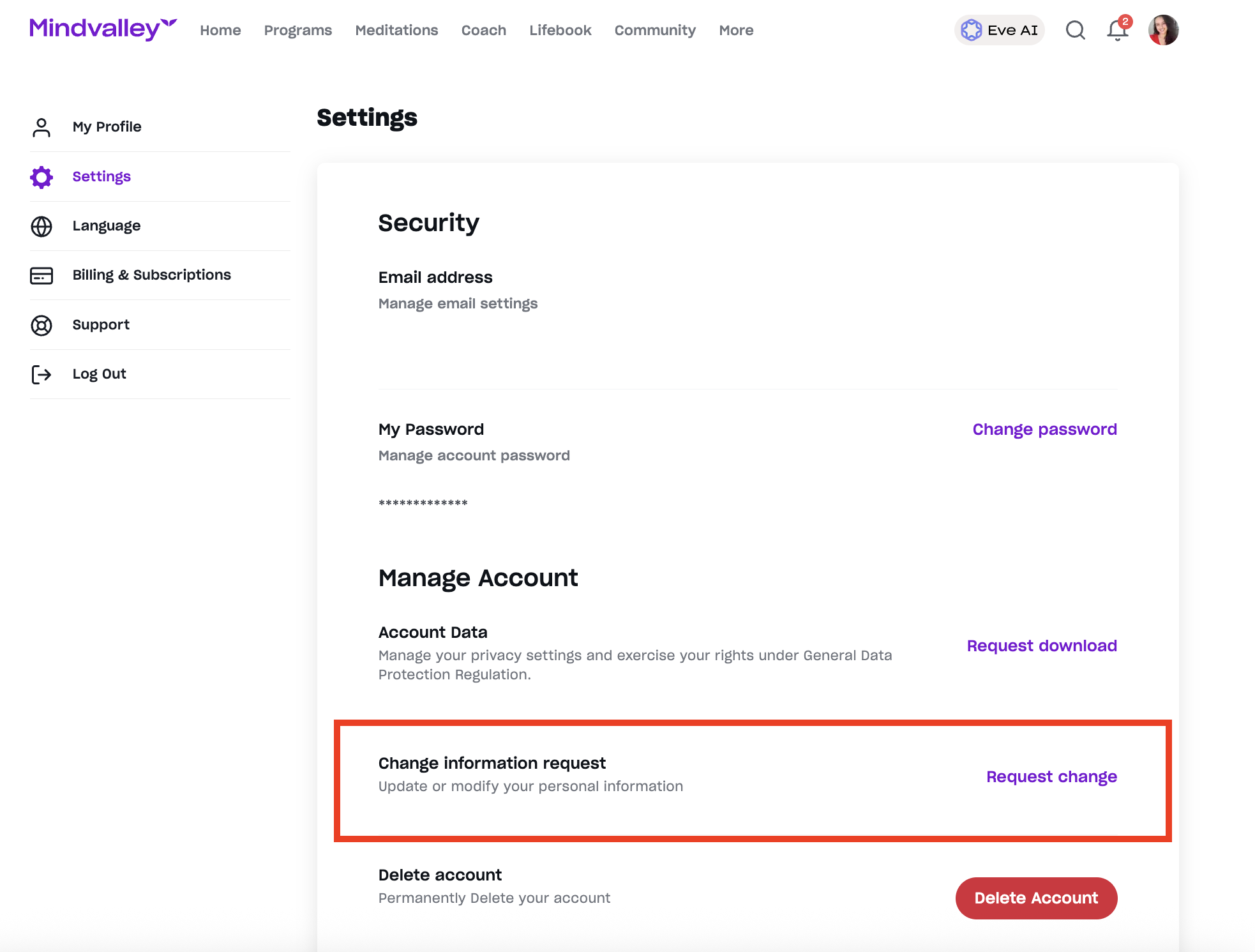The height and width of the screenshot is (952, 1255).
Task: Click the Manage email settings text
Action: pos(458,303)
